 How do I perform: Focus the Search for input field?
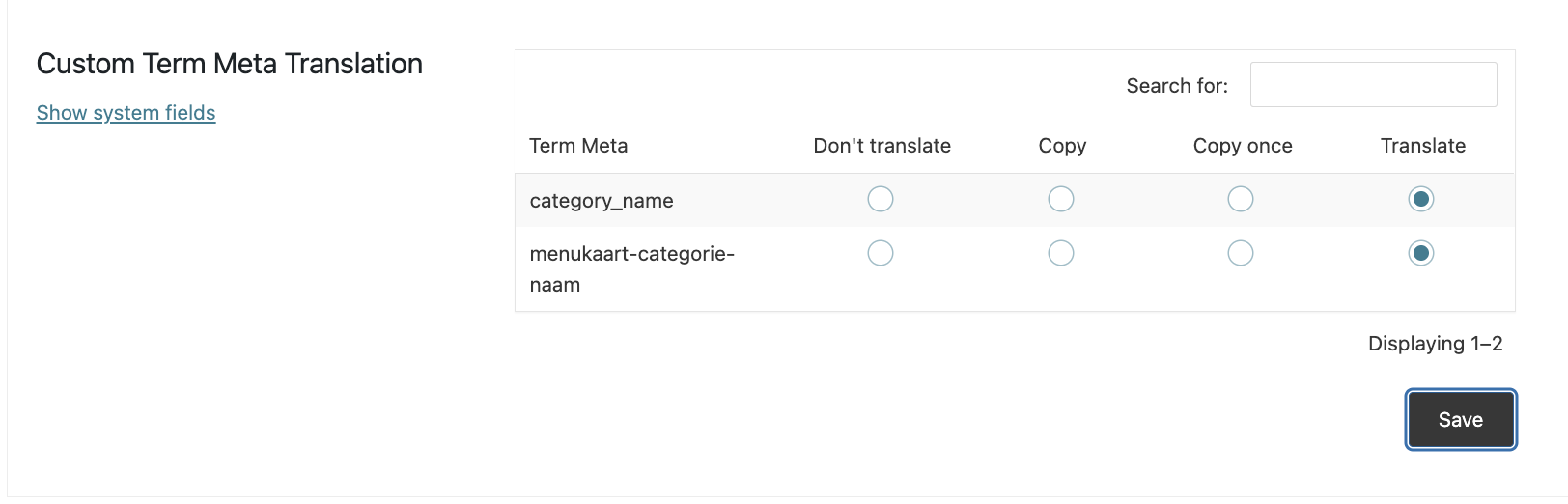pyautogui.click(x=1374, y=85)
